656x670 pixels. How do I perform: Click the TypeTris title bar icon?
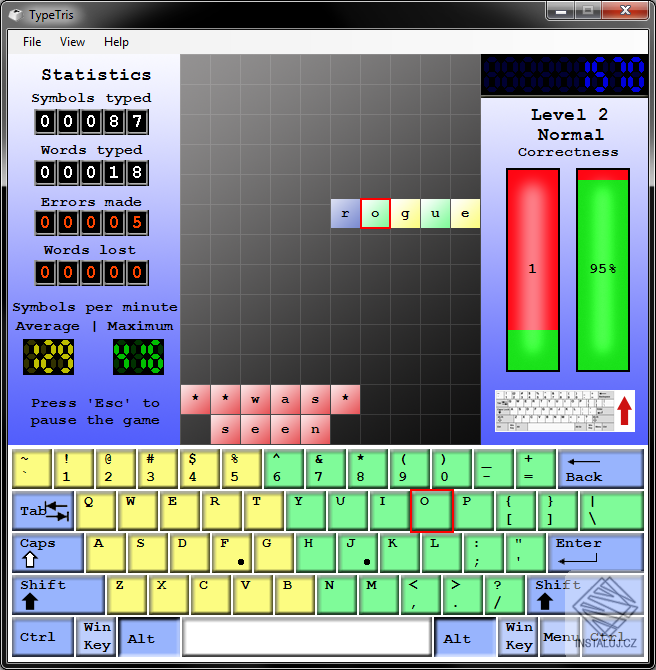[16, 15]
